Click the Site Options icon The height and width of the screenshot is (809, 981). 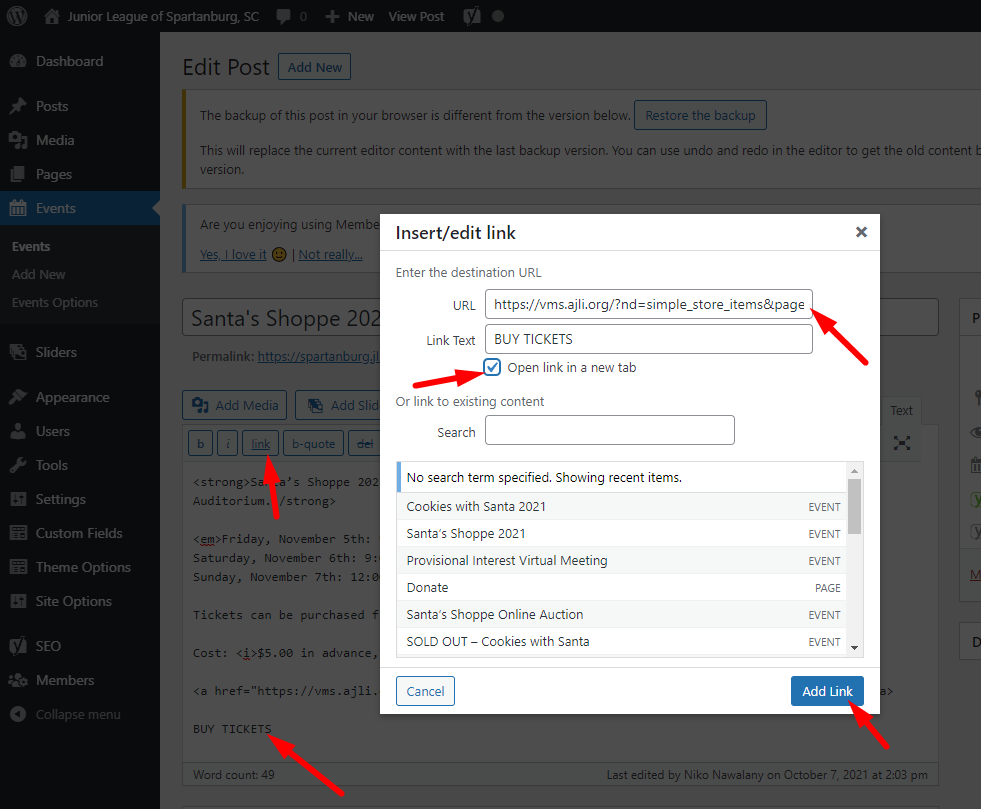[18, 601]
